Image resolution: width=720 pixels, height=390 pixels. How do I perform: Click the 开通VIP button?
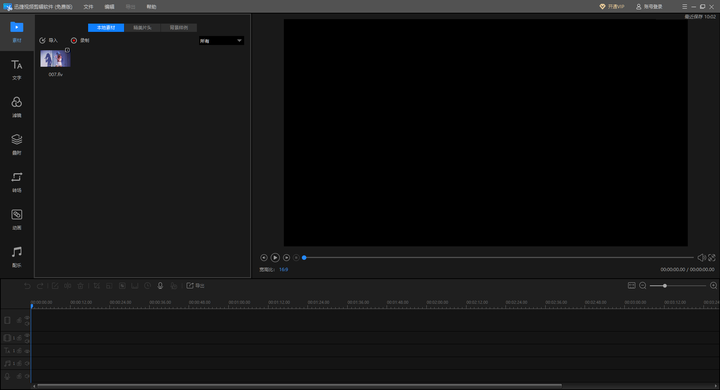[x=612, y=6]
